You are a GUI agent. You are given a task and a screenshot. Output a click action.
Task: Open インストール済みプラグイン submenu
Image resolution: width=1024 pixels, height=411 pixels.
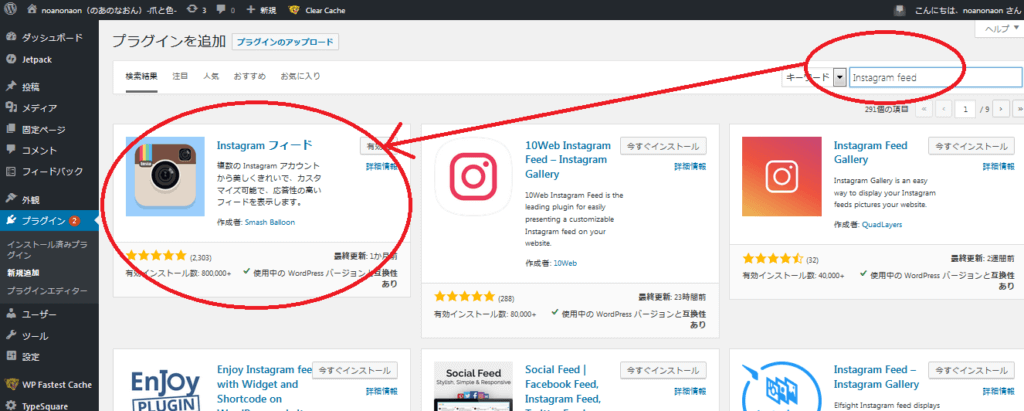coord(47,250)
